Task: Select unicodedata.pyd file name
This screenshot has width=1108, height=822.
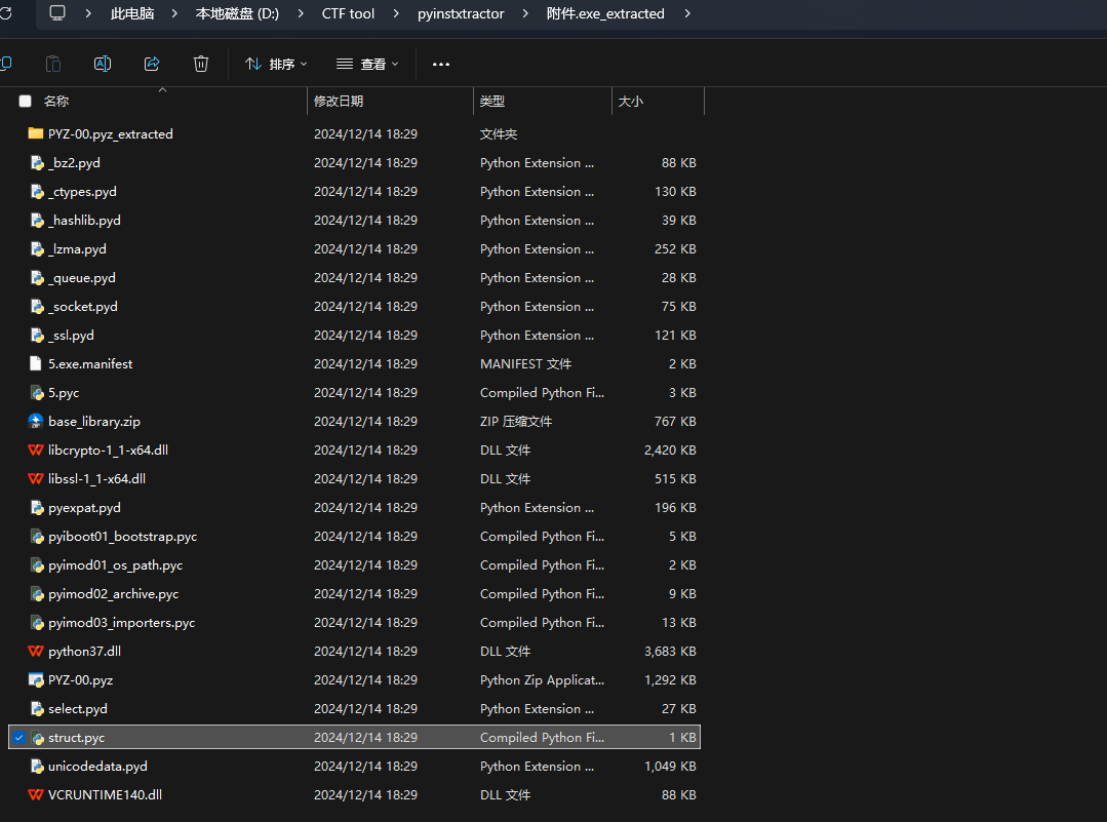Action: pos(98,766)
